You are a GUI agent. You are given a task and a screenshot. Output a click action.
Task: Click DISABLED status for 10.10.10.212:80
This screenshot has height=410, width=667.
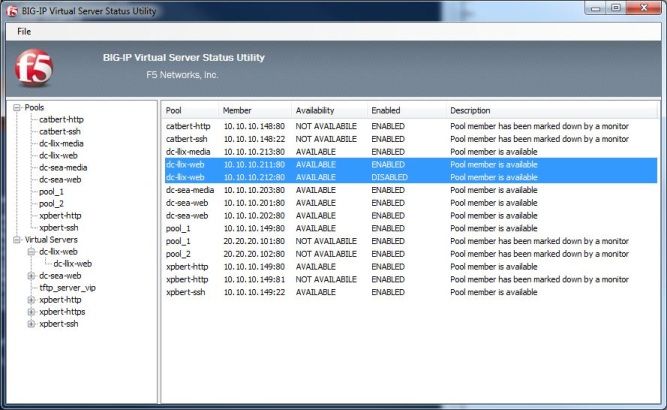pyautogui.click(x=389, y=177)
